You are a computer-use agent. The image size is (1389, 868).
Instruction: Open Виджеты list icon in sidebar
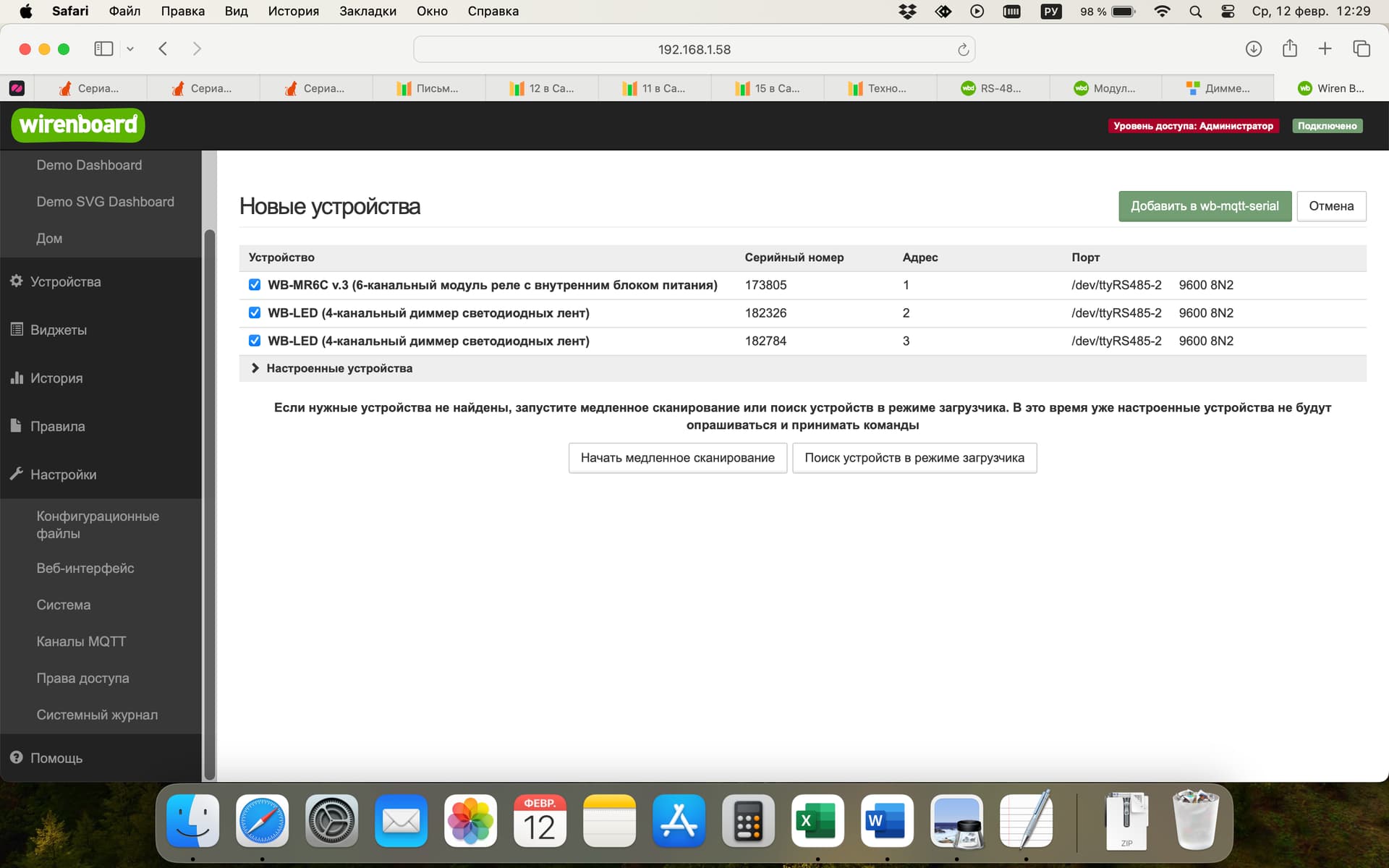17,329
